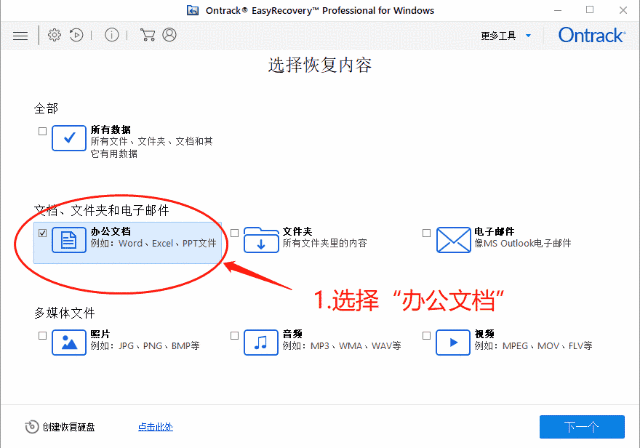Enable the 照片 checkbox
The width and height of the screenshot is (640, 448).
pyautogui.click(x=42, y=336)
